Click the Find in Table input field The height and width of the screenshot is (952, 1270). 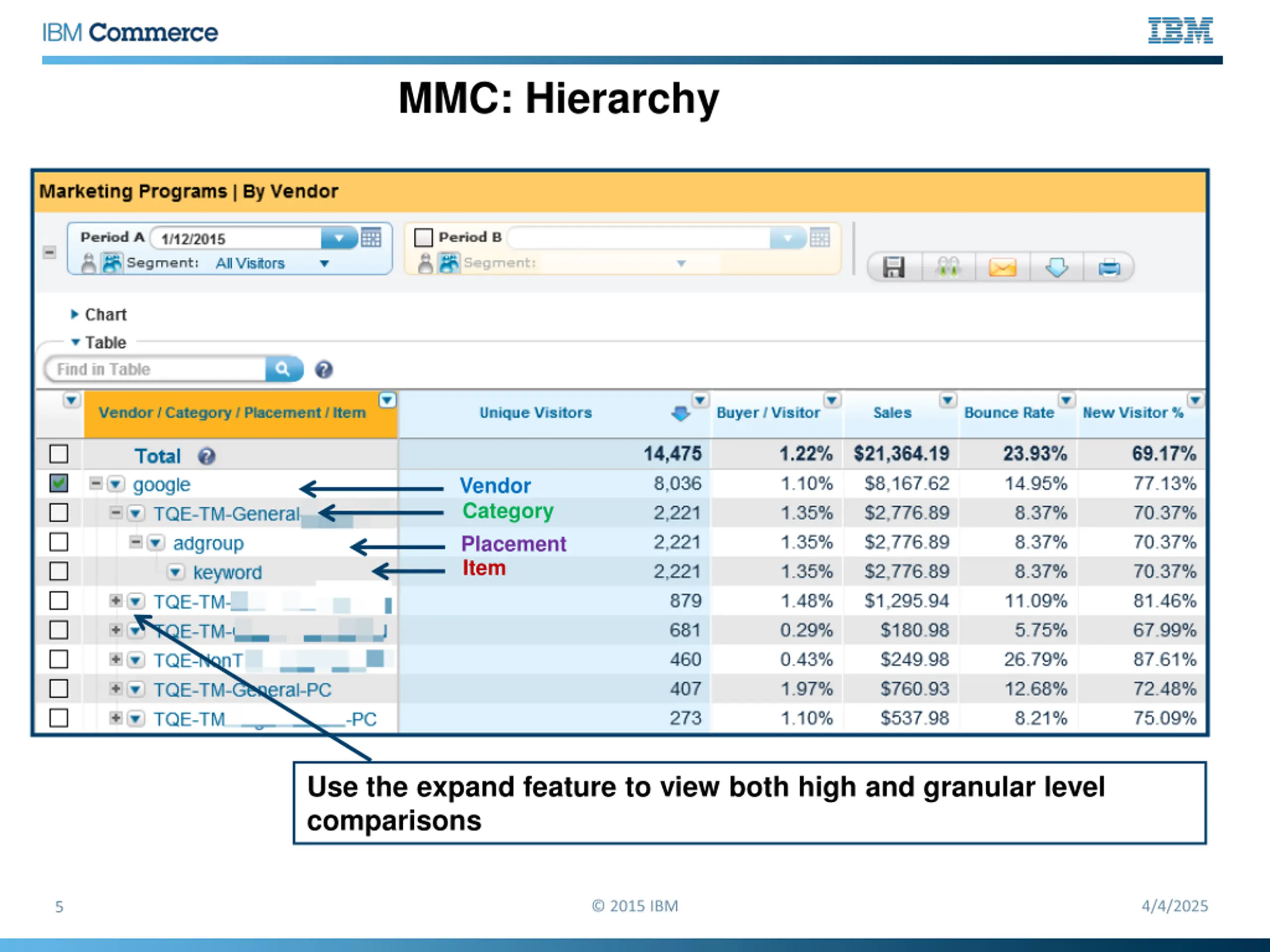tap(156, 369)
